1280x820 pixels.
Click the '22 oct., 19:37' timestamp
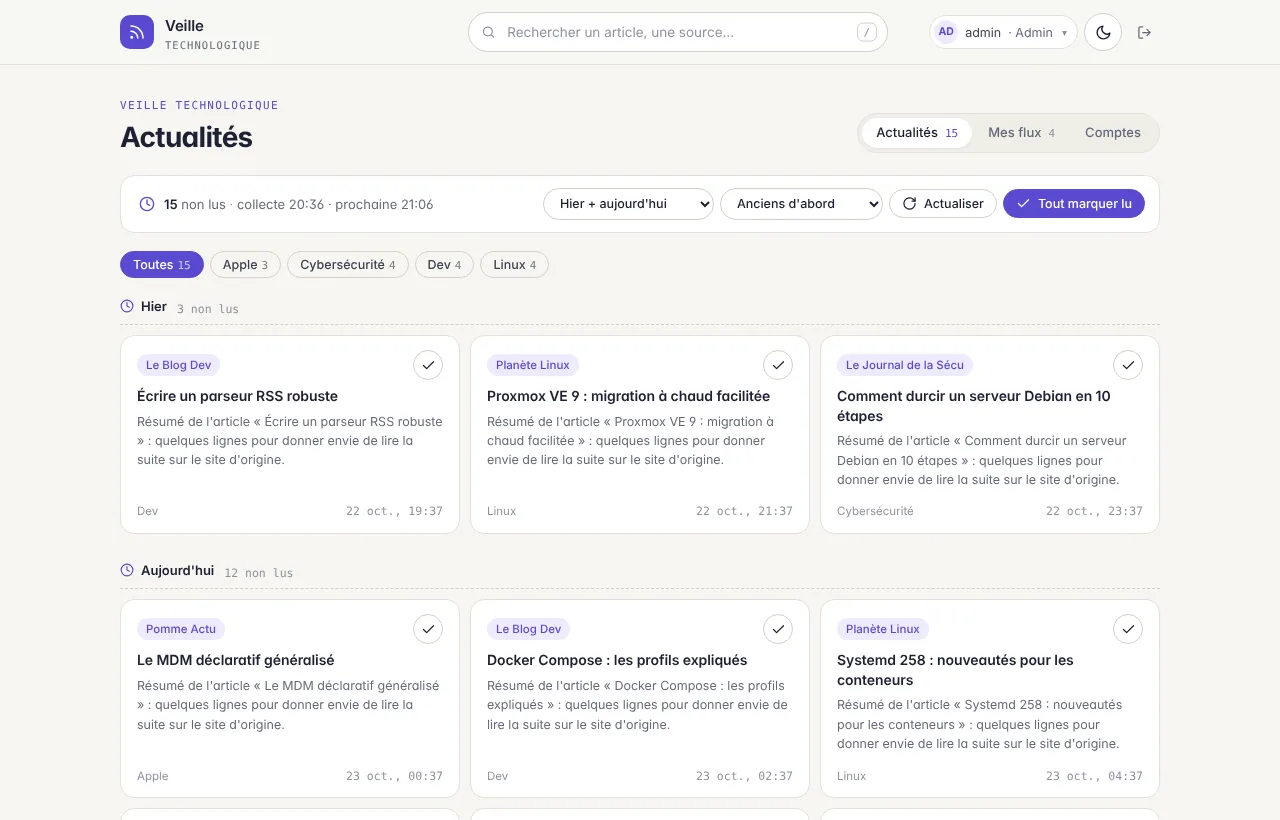coord(394,511)
